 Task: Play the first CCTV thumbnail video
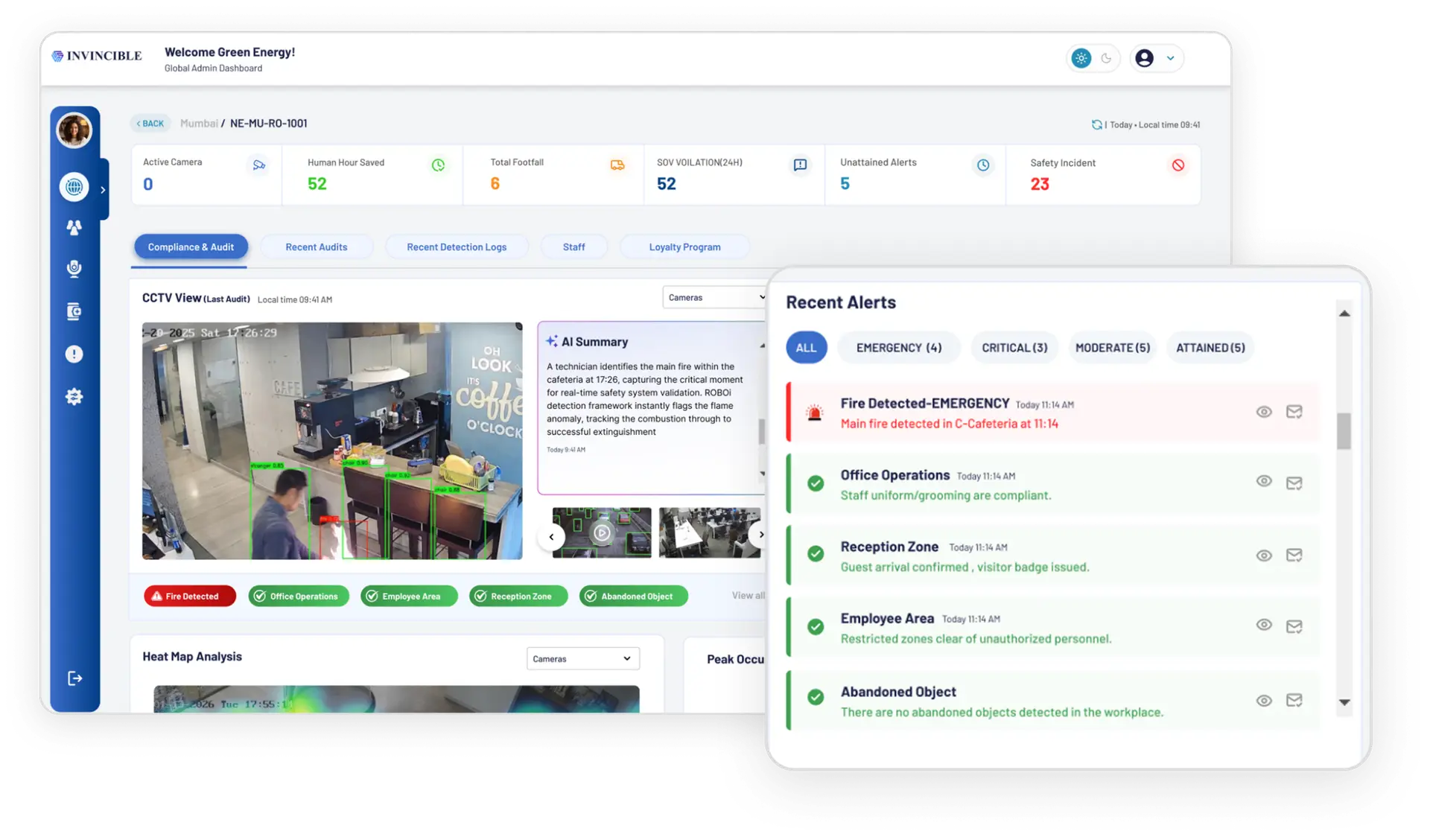602,532
